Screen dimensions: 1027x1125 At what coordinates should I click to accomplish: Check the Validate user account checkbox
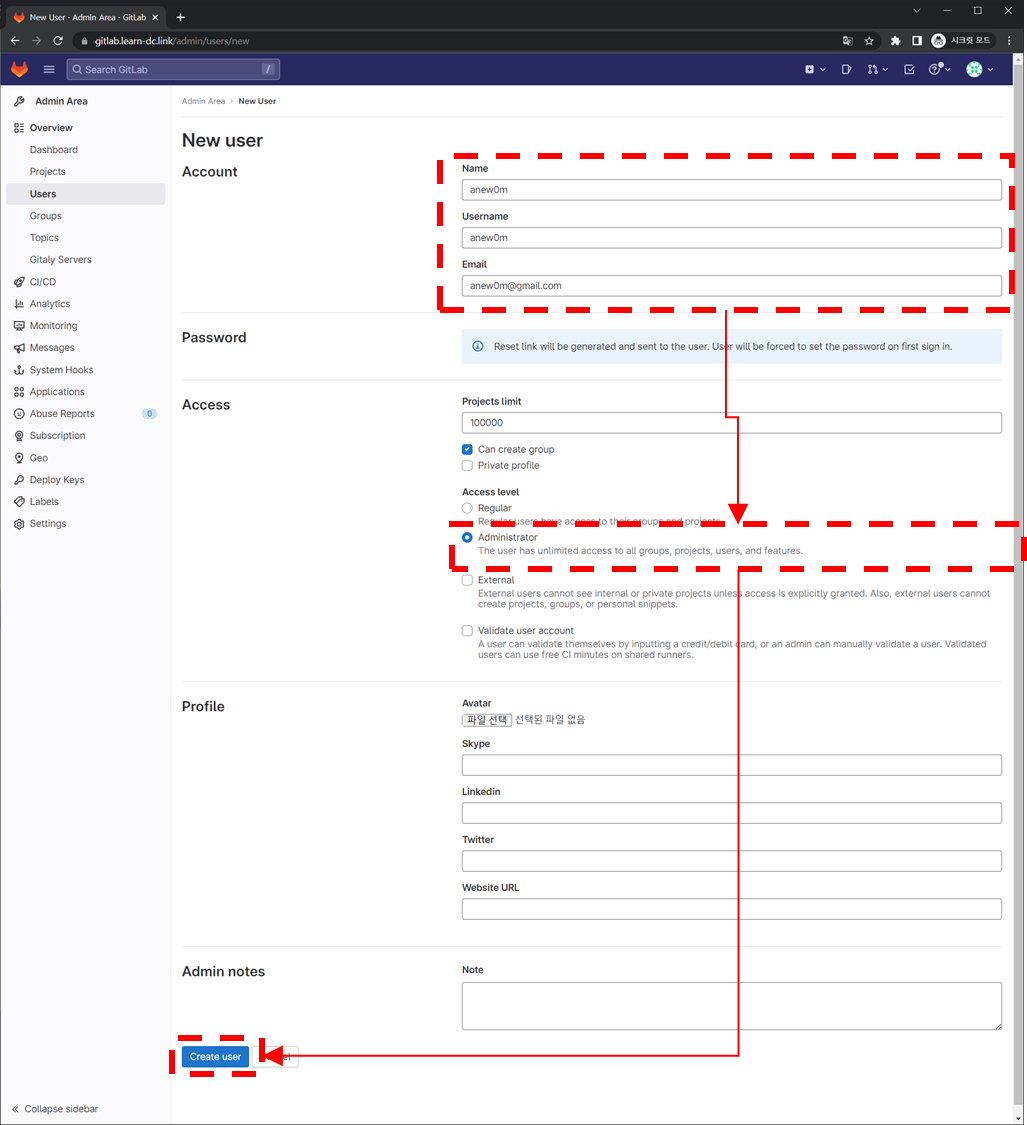pyautogui.click(x=467, y=631)
